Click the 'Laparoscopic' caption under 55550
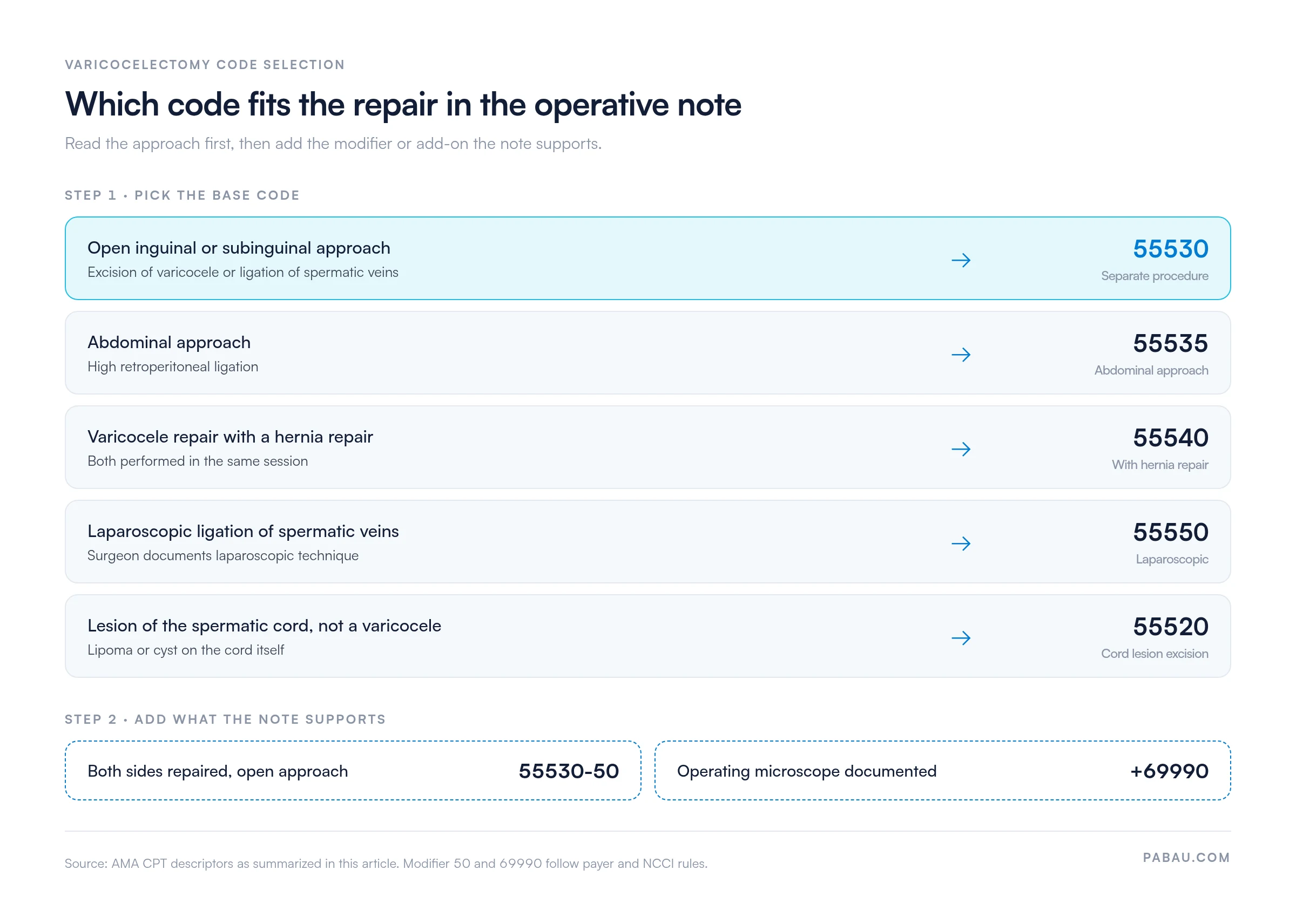The image size is (1296, 924). point(1172,559)
